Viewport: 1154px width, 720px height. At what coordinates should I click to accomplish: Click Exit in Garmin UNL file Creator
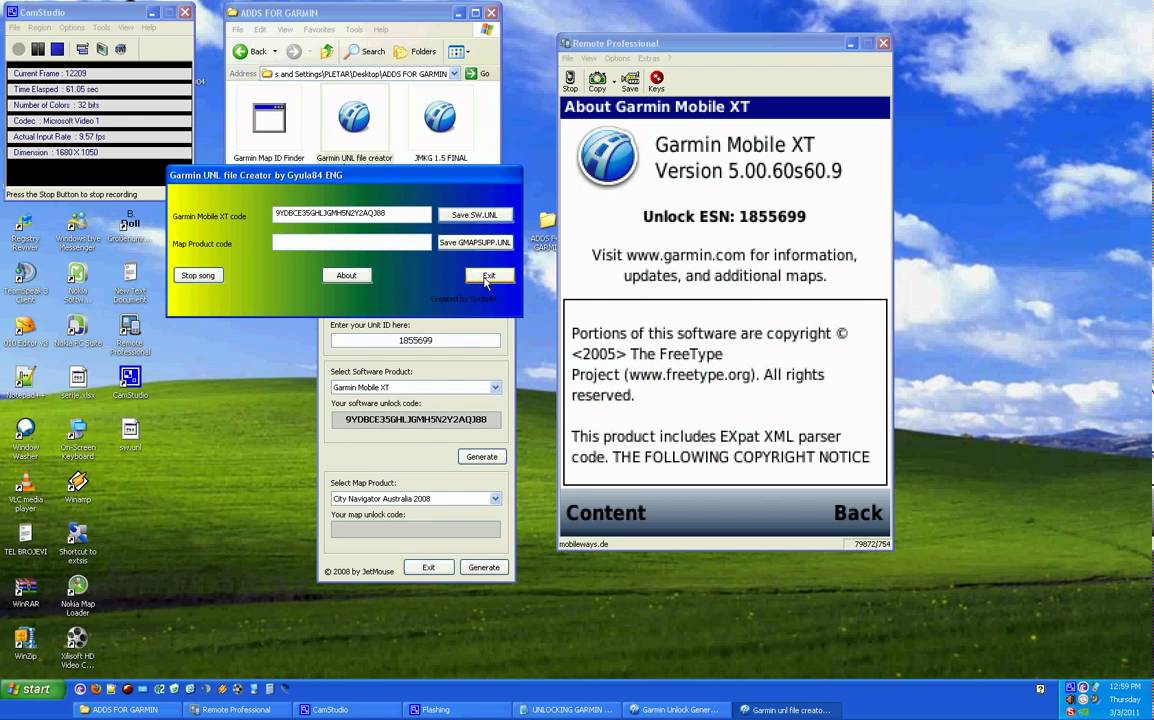point(489,275)
